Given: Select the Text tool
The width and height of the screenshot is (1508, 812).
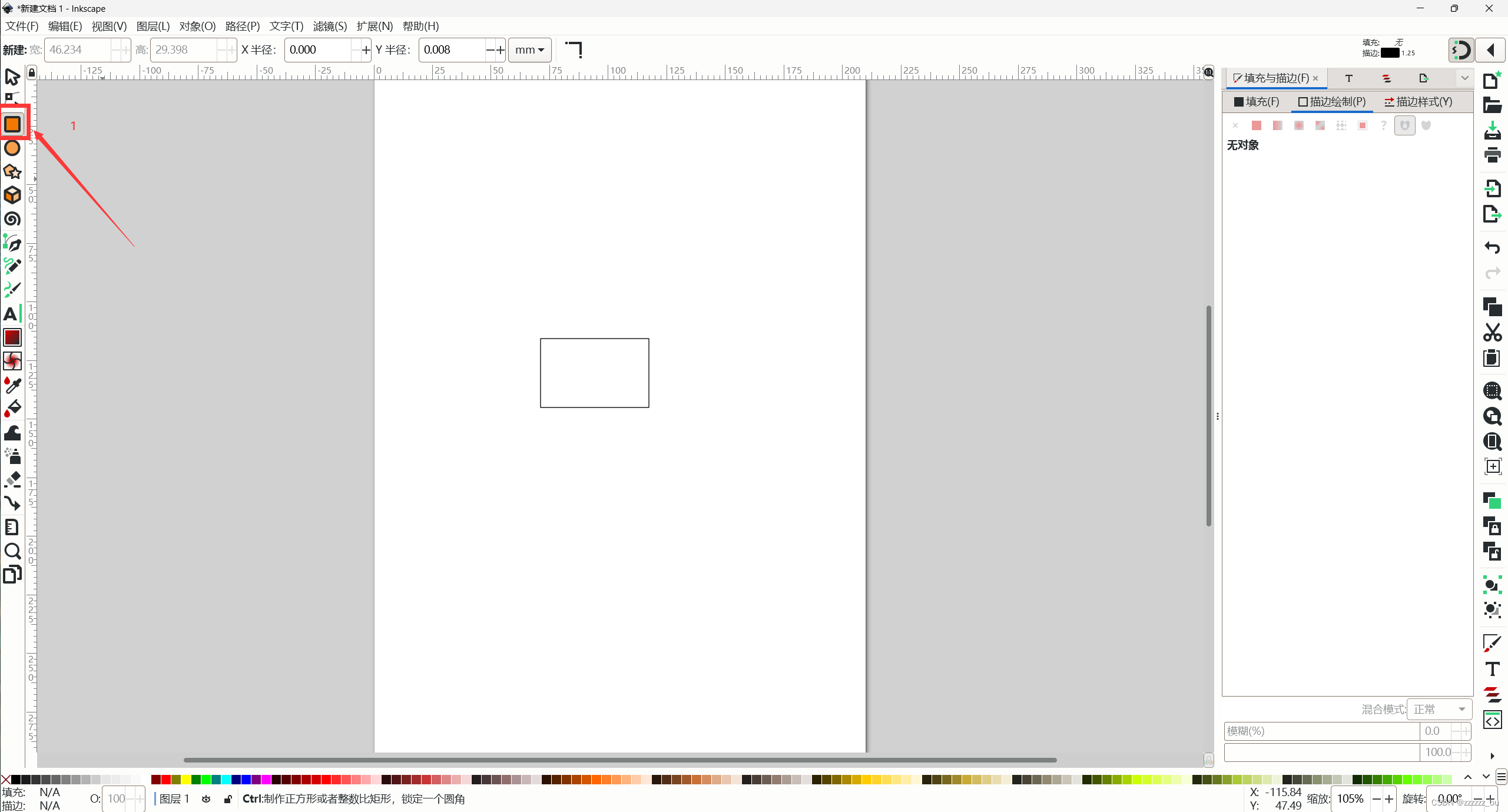Looking at the screenshot, I should point(12,314).
